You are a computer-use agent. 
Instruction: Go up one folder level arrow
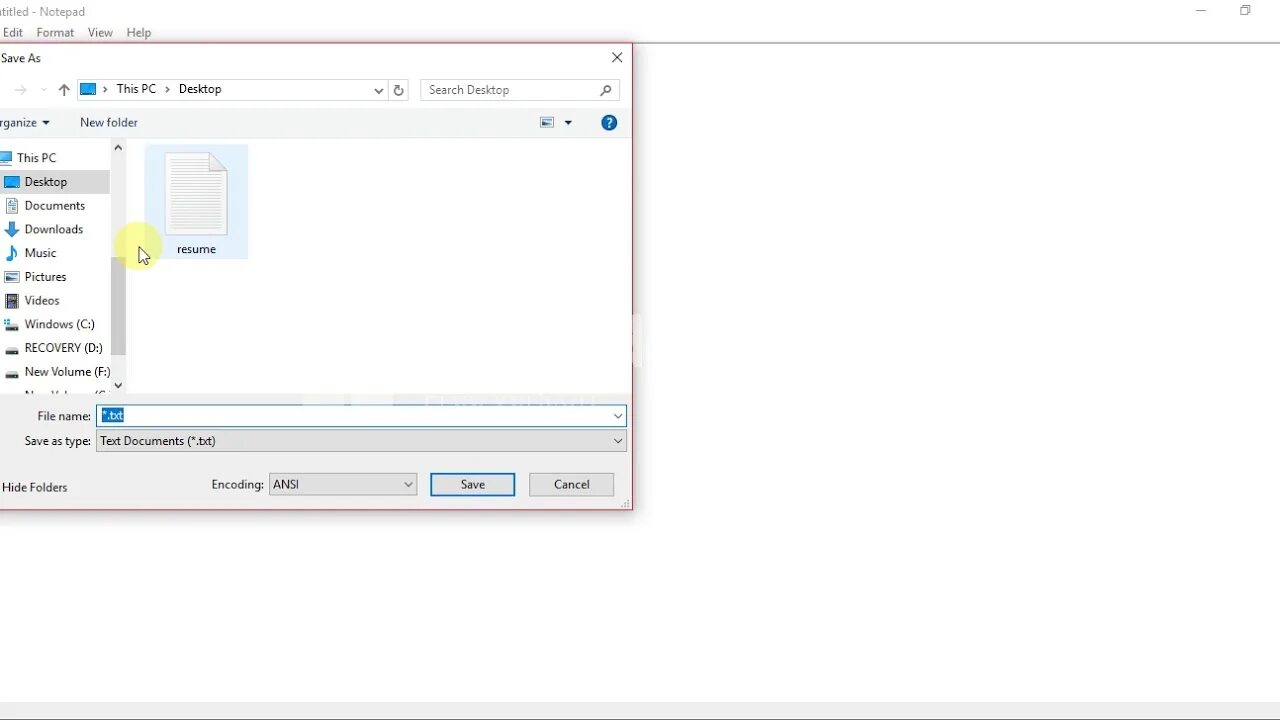tap(64, 90)
